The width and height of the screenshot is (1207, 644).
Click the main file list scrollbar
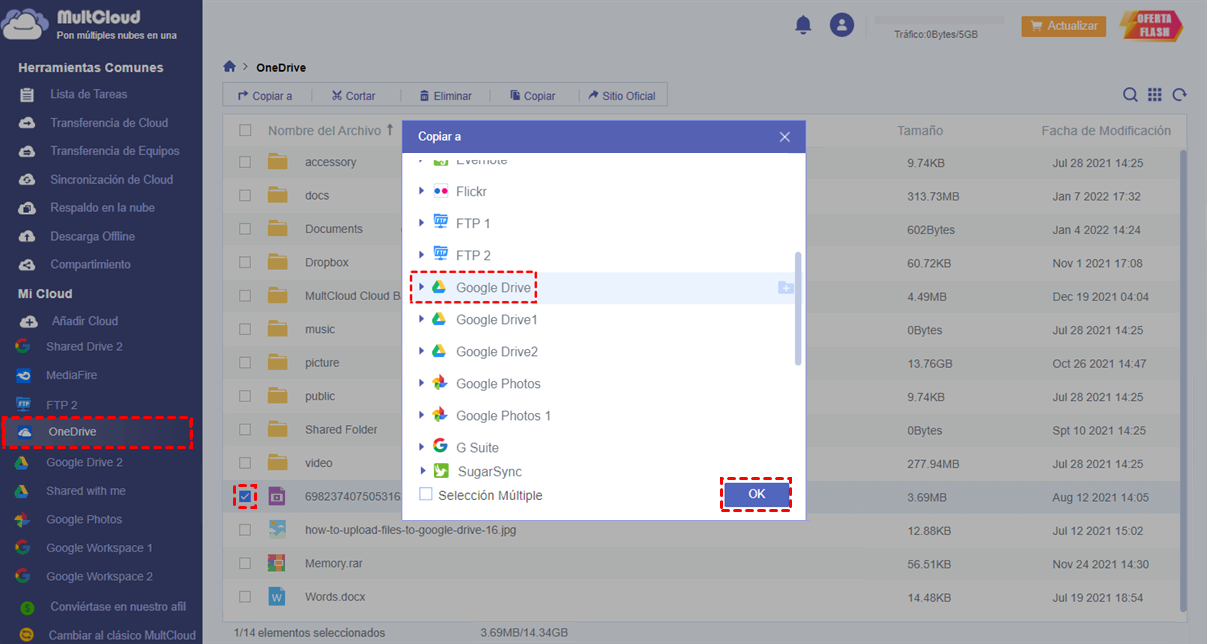pos(1184,380)
